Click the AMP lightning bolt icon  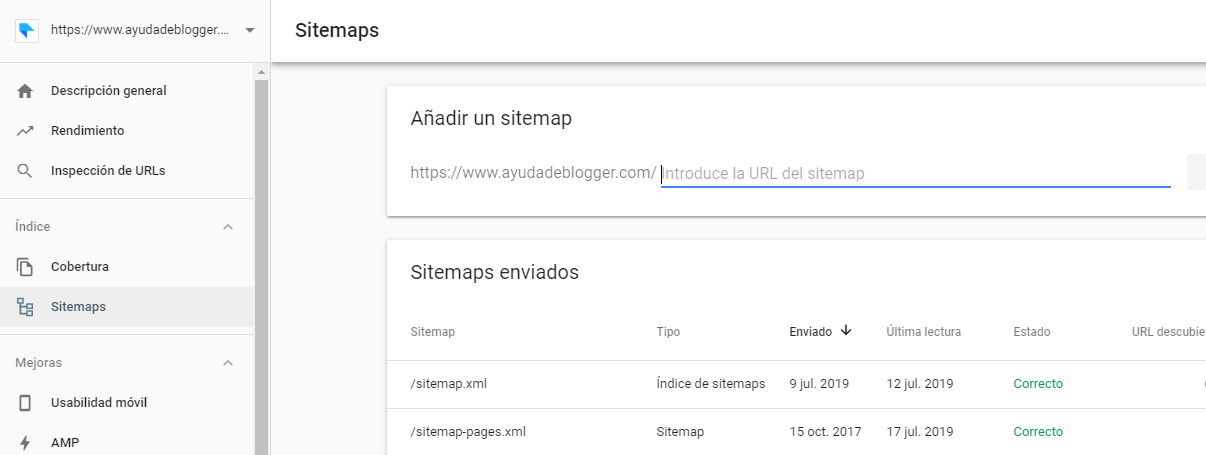pyautogui.click(x=26, y=443)
